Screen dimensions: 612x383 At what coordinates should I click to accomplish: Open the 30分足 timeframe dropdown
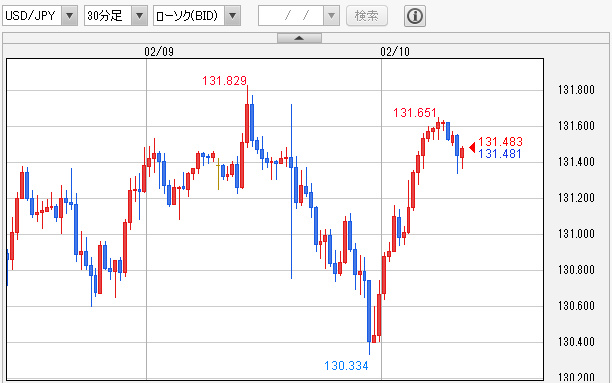point(116,16)
